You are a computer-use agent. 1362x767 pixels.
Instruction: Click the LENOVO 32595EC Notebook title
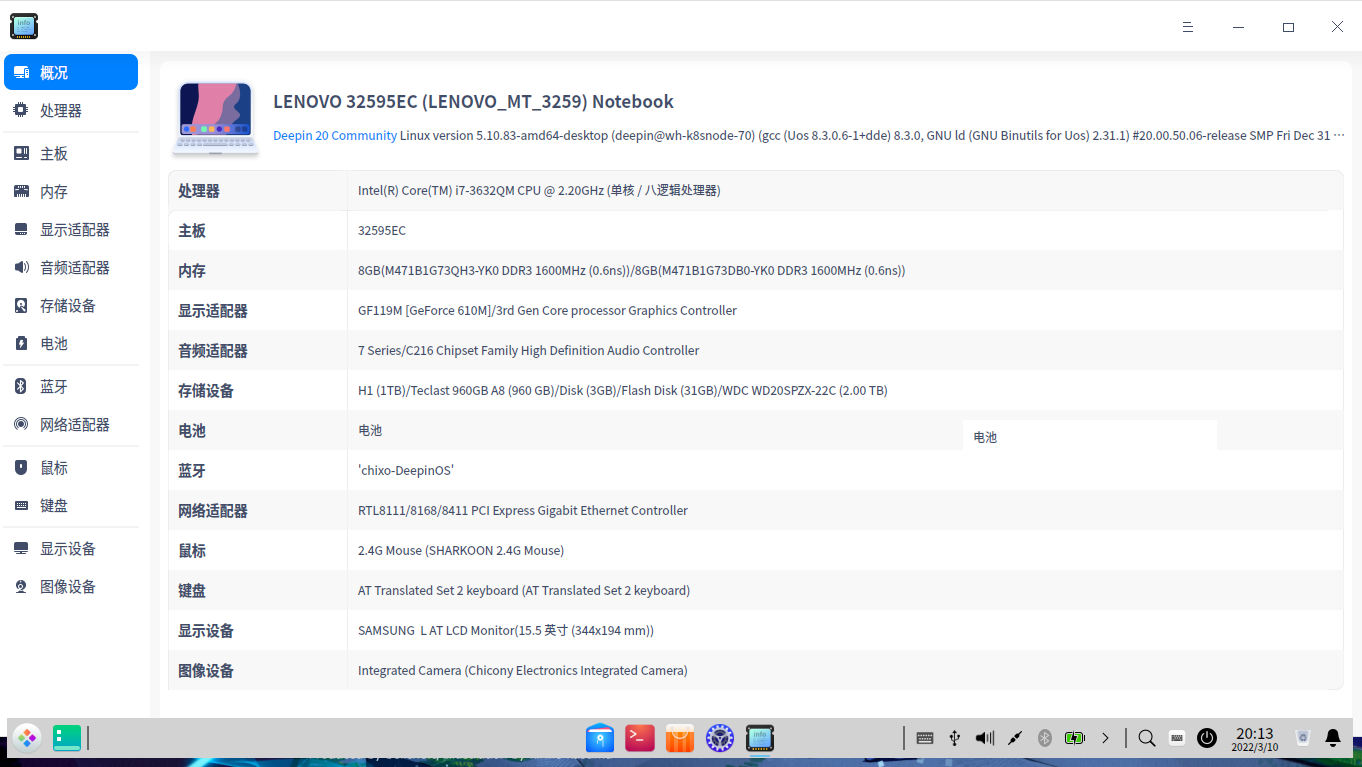pos(473,102)
